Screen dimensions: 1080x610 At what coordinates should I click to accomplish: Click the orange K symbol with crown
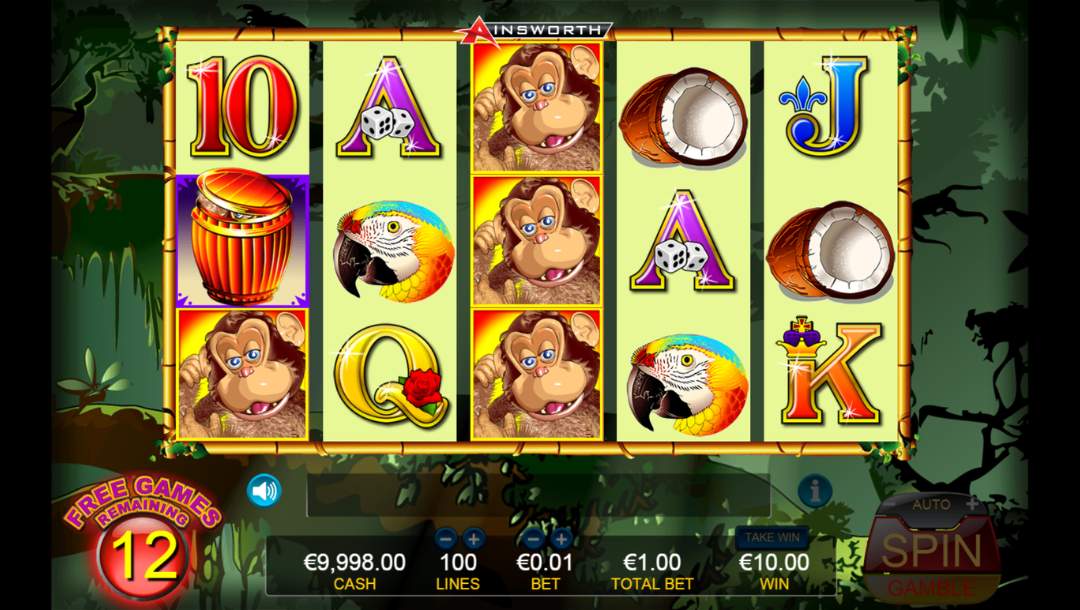tap(829, 372)
